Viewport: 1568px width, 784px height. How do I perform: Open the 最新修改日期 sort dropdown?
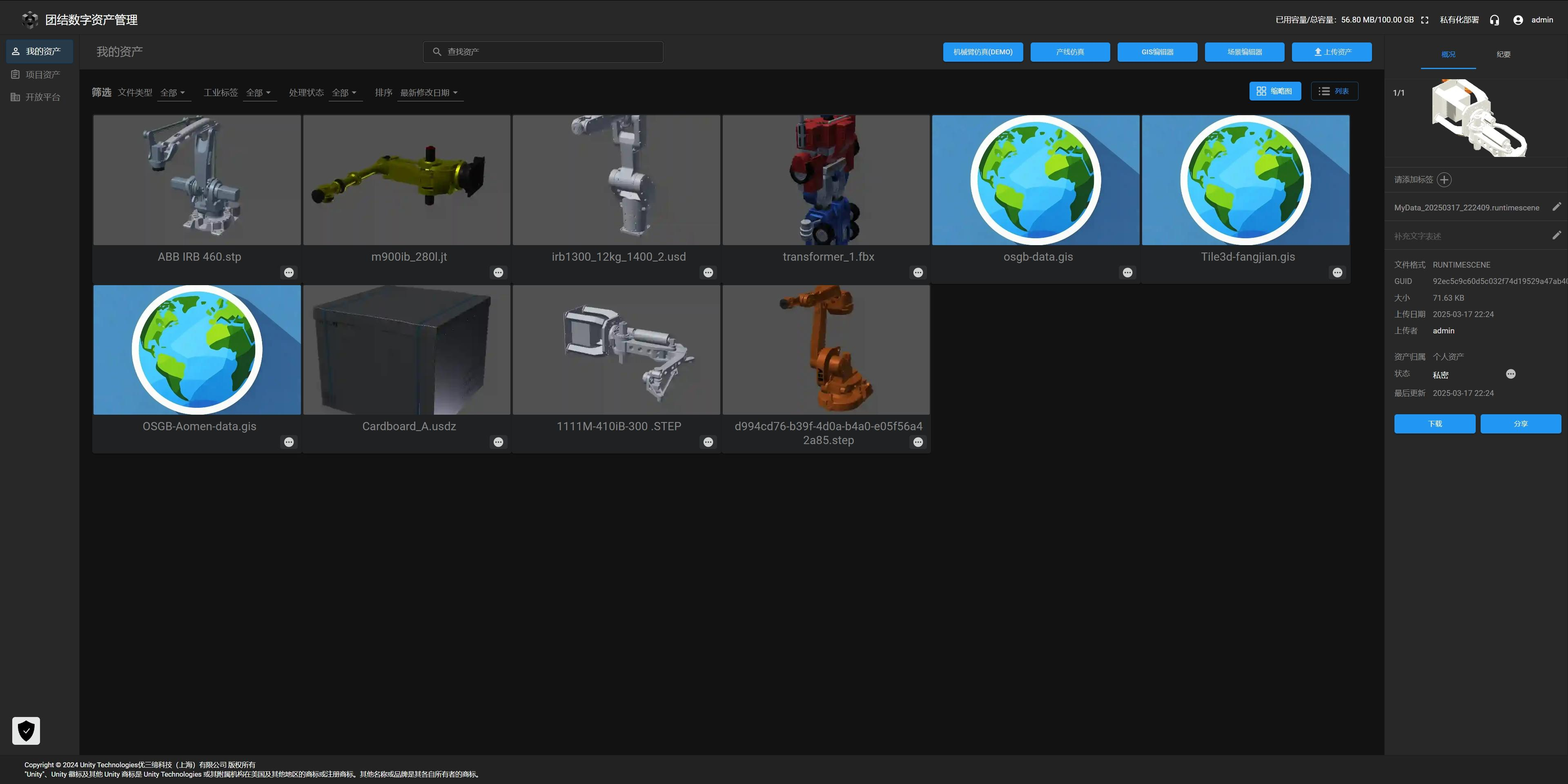tap(429, 93)
